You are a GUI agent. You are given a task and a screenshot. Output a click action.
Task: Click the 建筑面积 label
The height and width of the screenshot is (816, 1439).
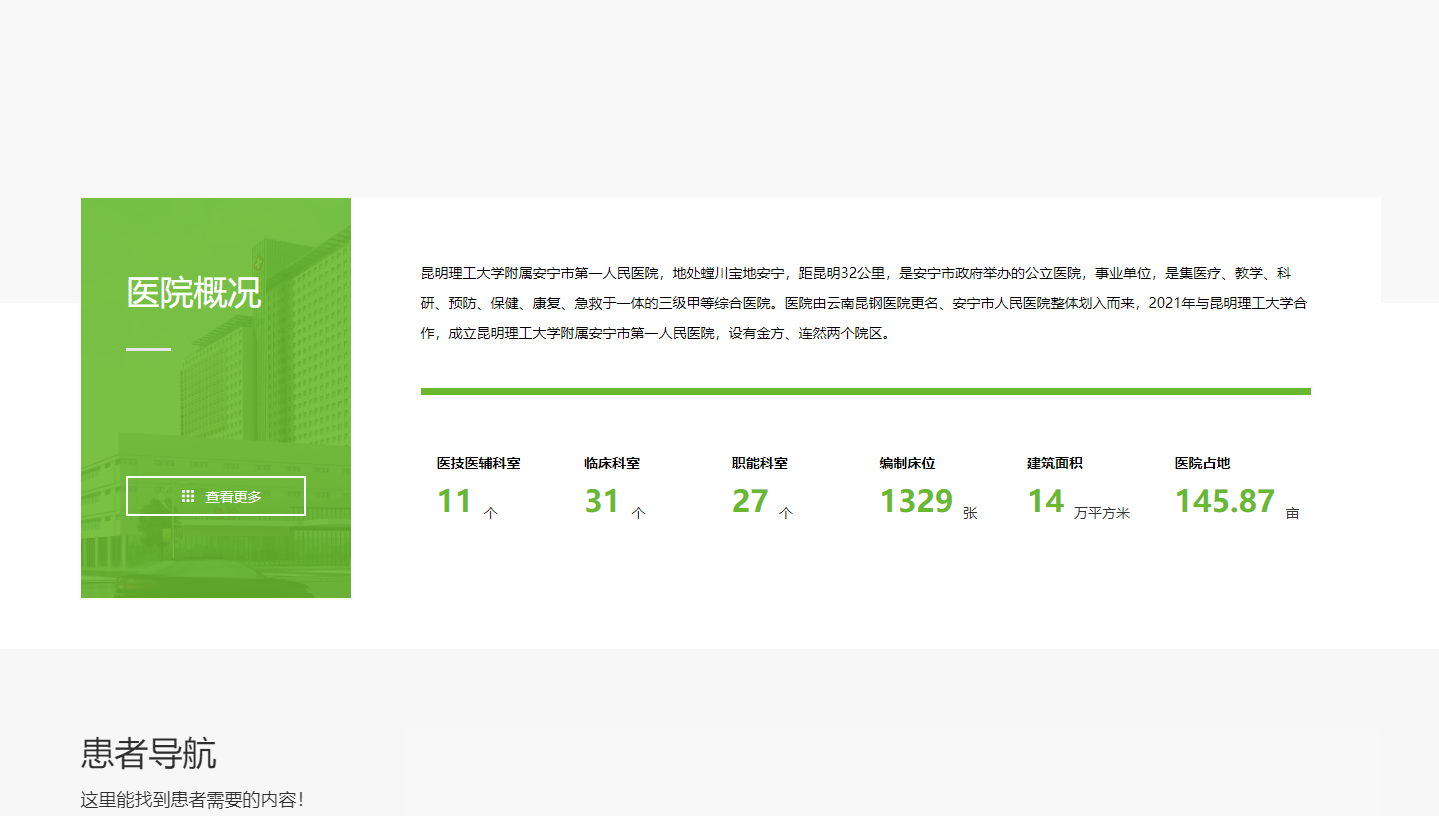(x=1055, y=463)
